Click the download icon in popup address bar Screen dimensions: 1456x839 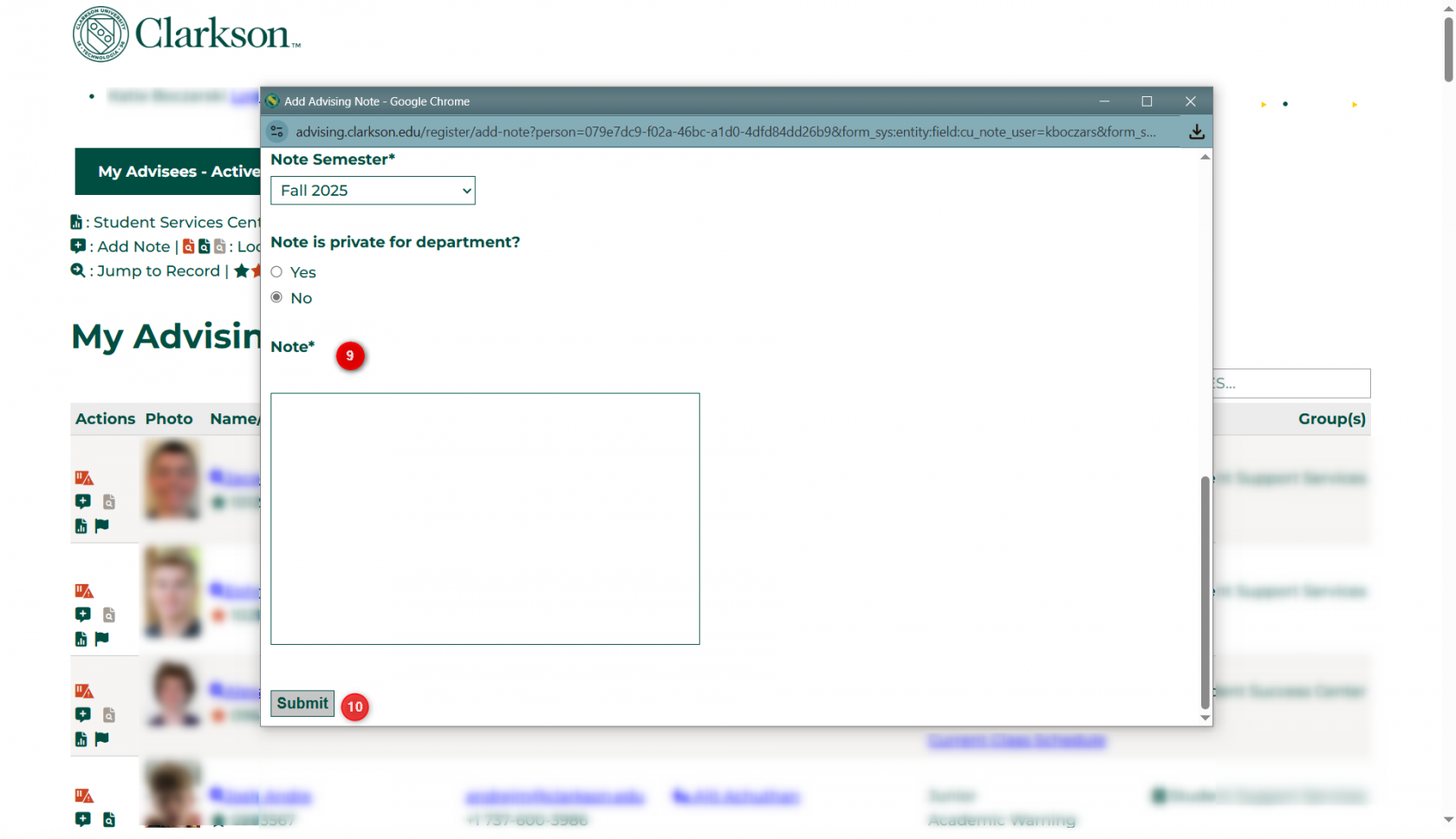tap(1196, 132)
